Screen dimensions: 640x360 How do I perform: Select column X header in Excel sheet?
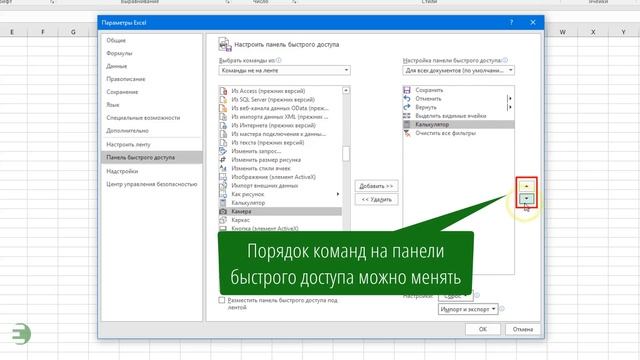coord(593,32)
